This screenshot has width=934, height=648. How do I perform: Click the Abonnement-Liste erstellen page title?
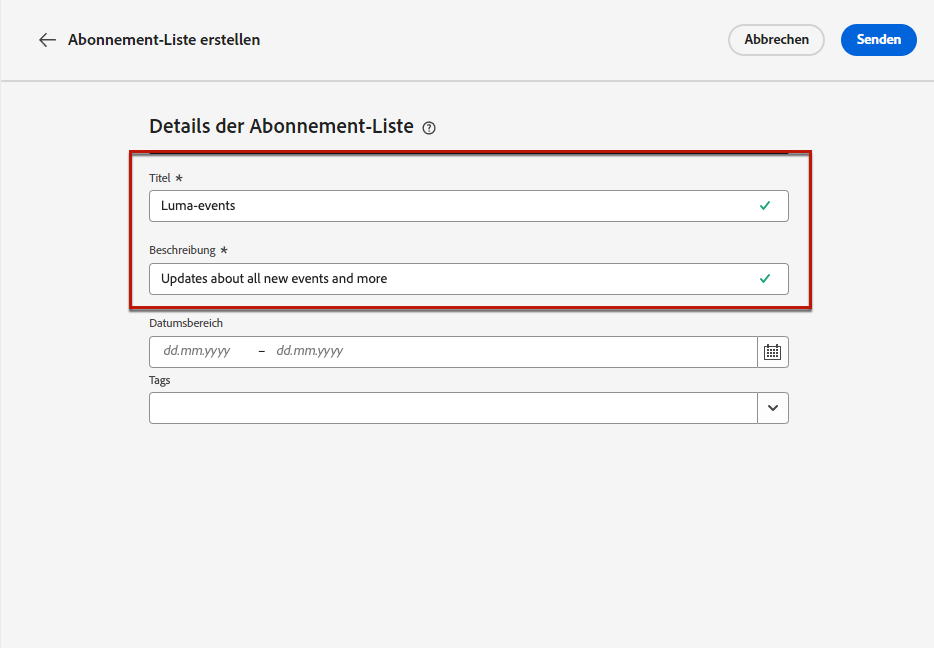tap(164, 40)
